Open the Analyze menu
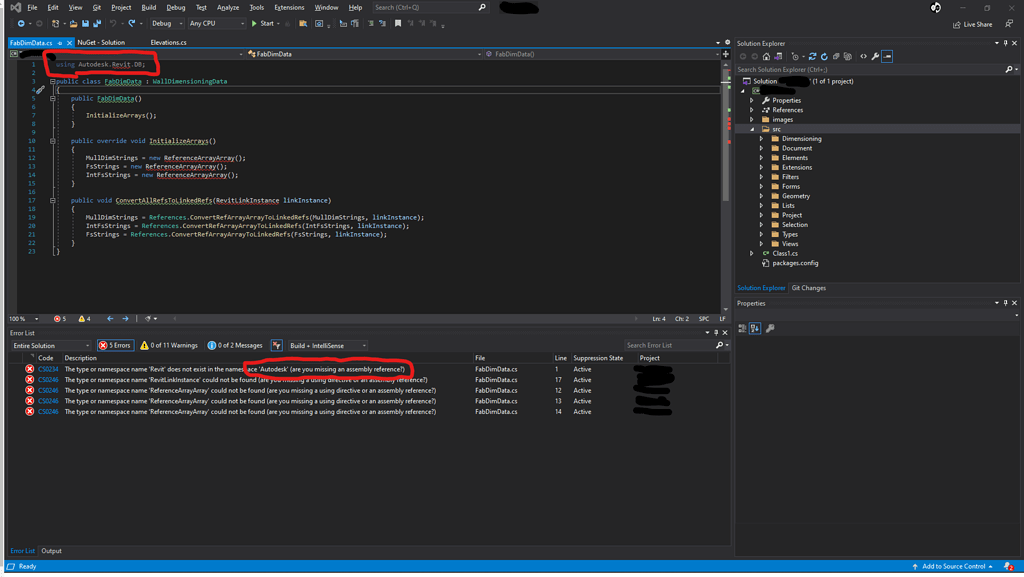 (228, 7)
